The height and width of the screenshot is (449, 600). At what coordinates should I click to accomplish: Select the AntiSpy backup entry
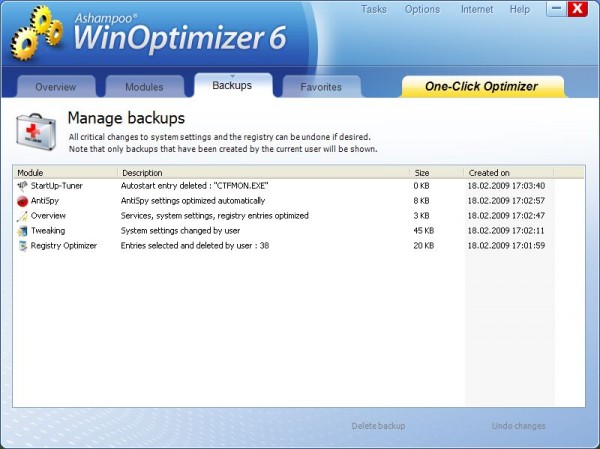click(x=299, y=201)
